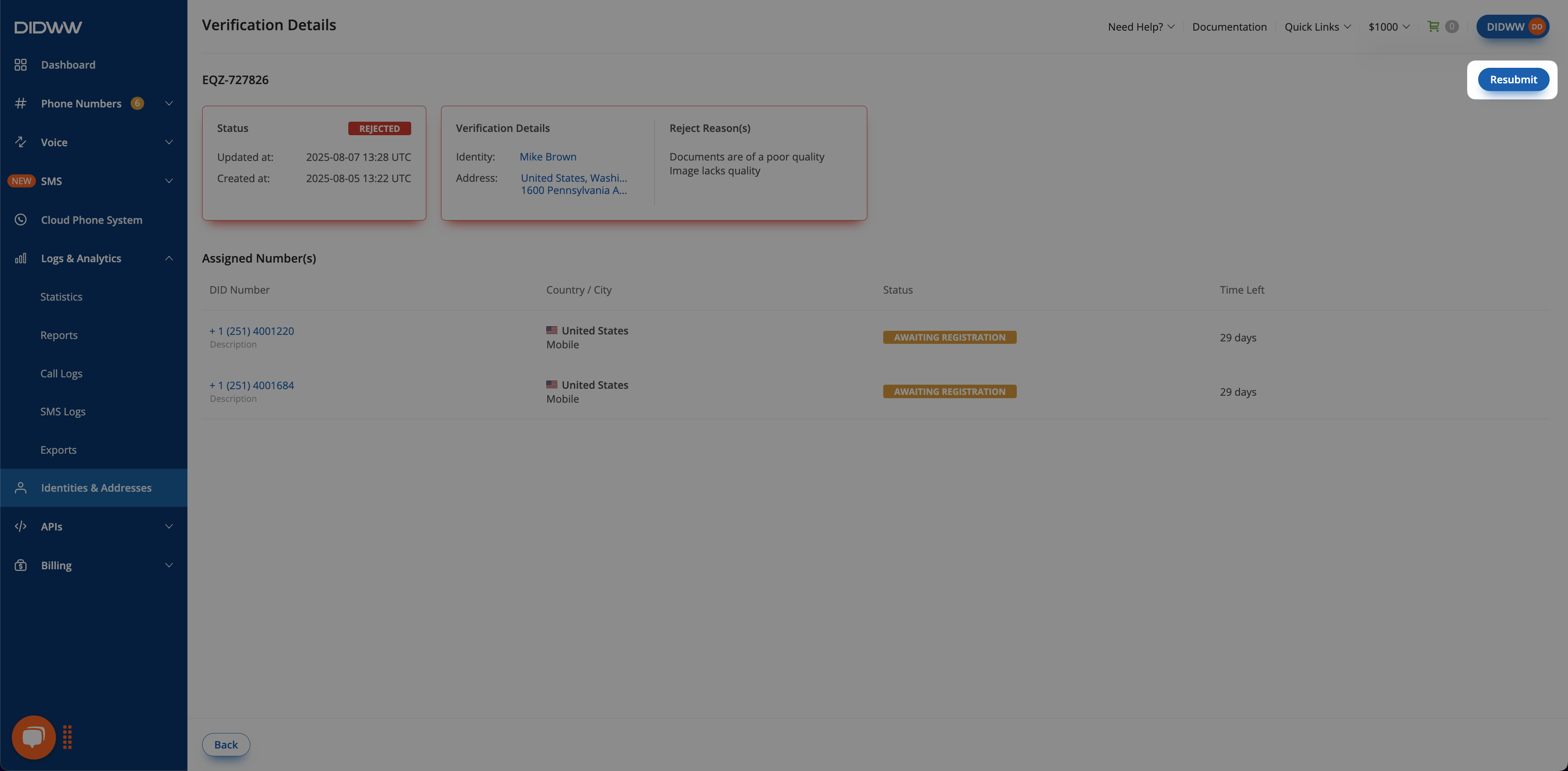Image resolution: width=1568 pixels, height=771 pixels.
Task: Click the 2025-08-05 13:22 UTC created timestamp
Action: tap(359, 178)
